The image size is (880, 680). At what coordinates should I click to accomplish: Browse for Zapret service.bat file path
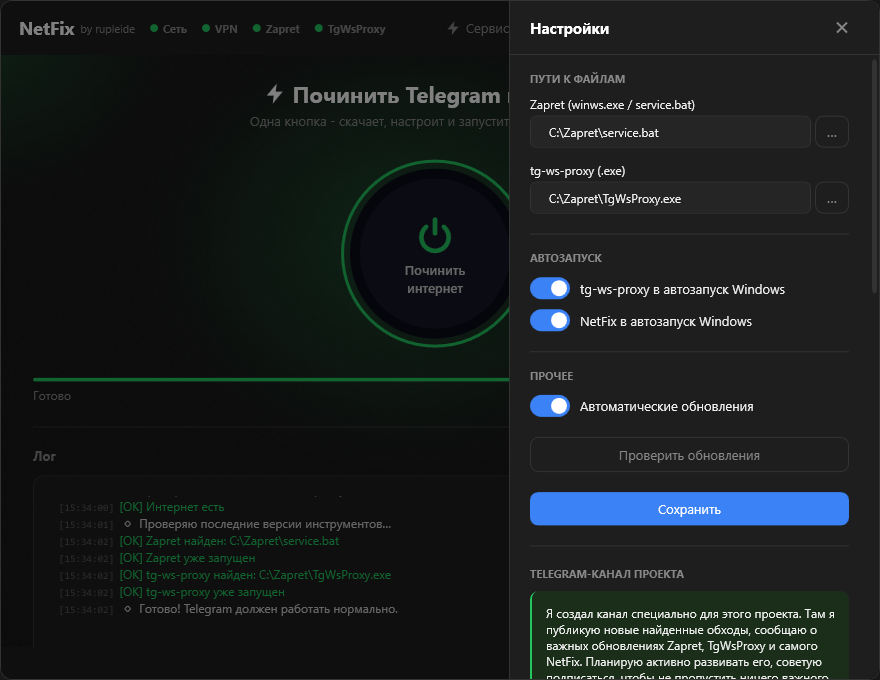[x=832, y=132]
